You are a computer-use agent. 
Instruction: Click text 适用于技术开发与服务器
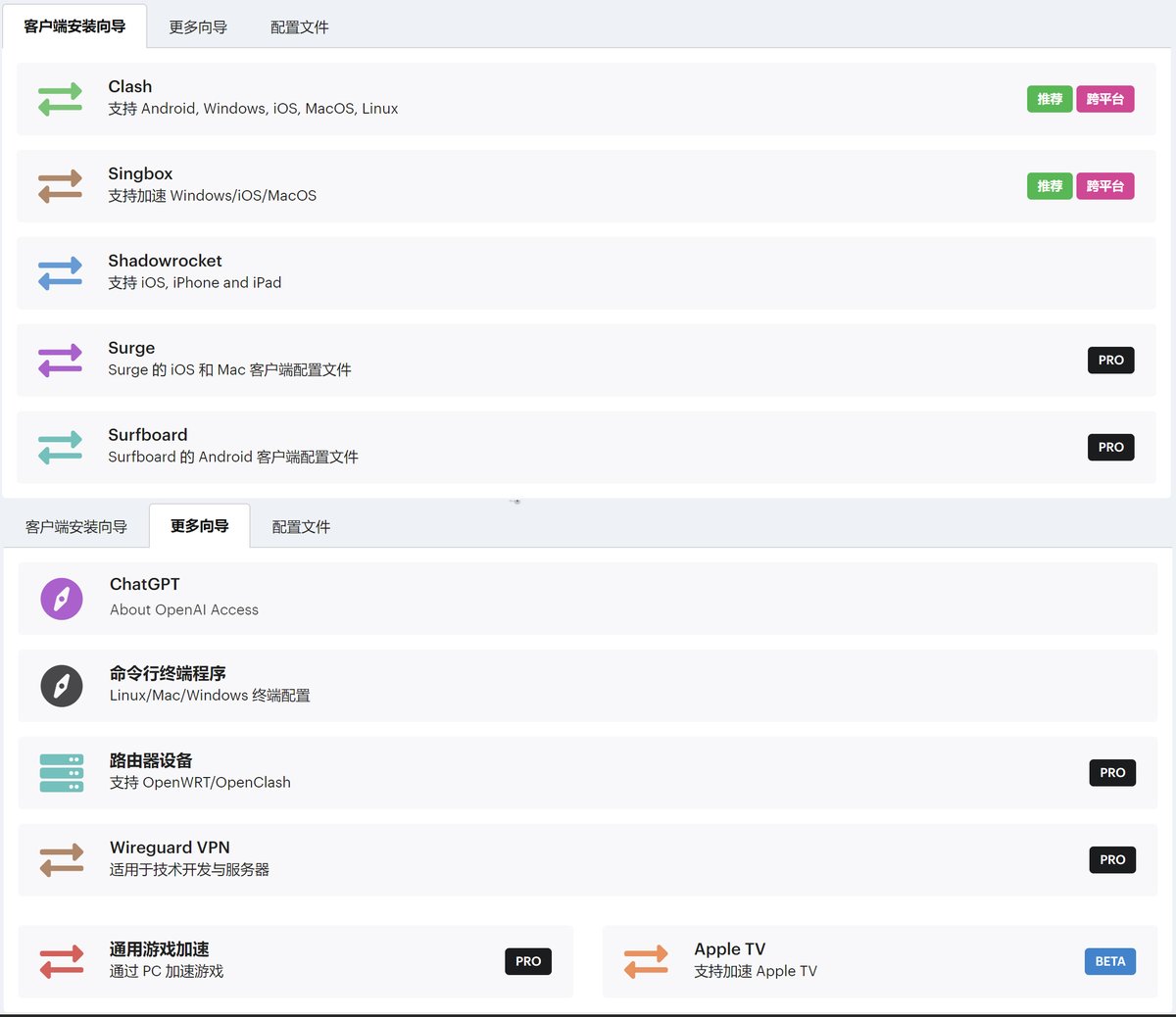[x=189, y=870]
